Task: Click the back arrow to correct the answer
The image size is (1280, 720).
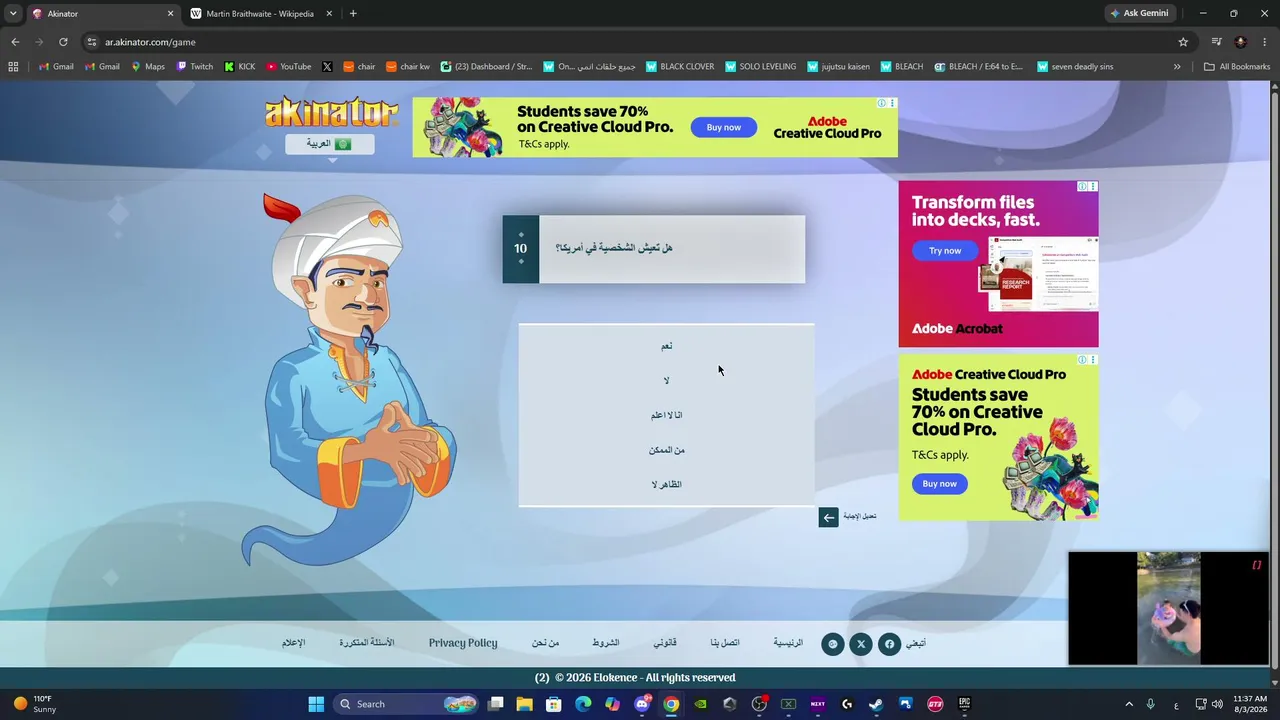Action: [x=828, y=517]
